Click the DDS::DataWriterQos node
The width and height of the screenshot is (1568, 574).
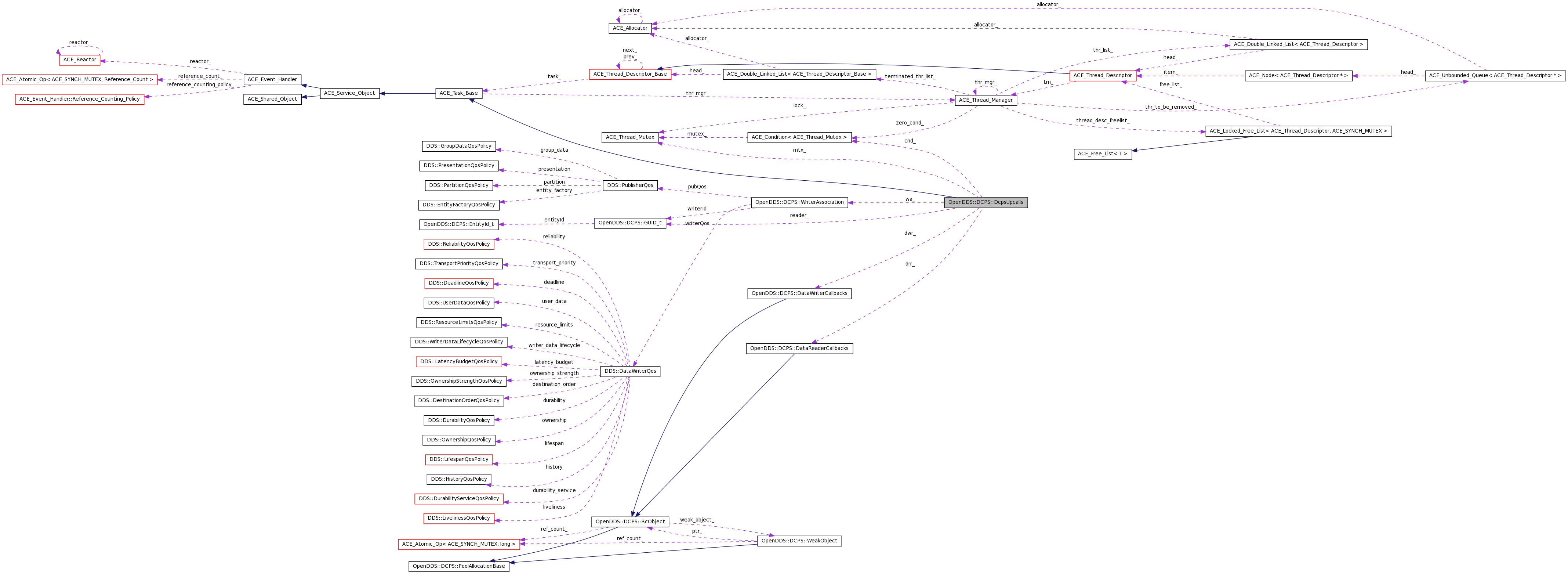[630, 371]
